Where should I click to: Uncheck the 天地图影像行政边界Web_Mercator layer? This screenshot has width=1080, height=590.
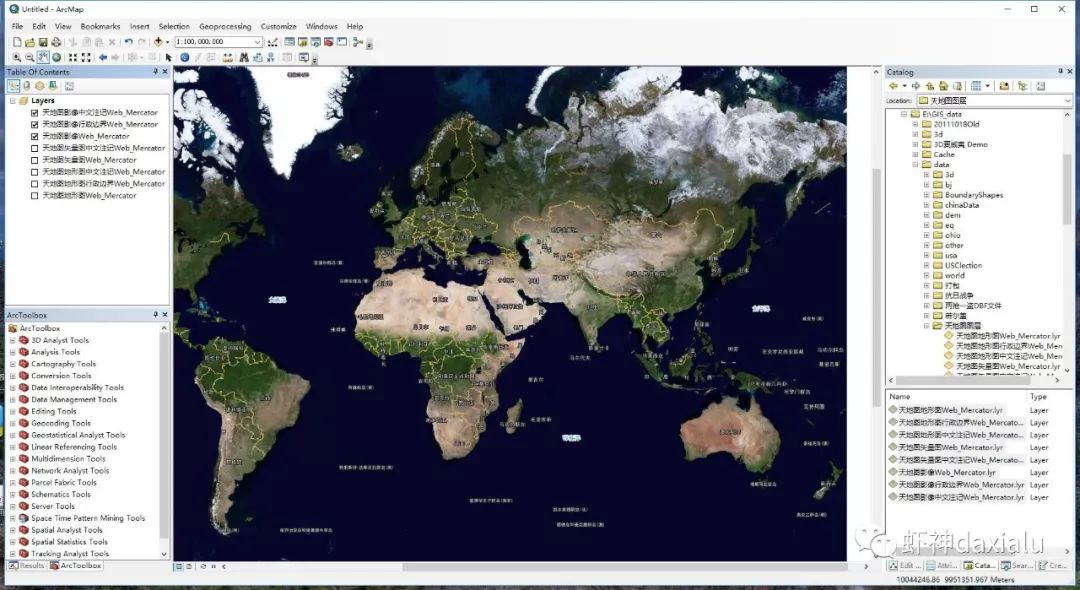click(x=34, y=125)
